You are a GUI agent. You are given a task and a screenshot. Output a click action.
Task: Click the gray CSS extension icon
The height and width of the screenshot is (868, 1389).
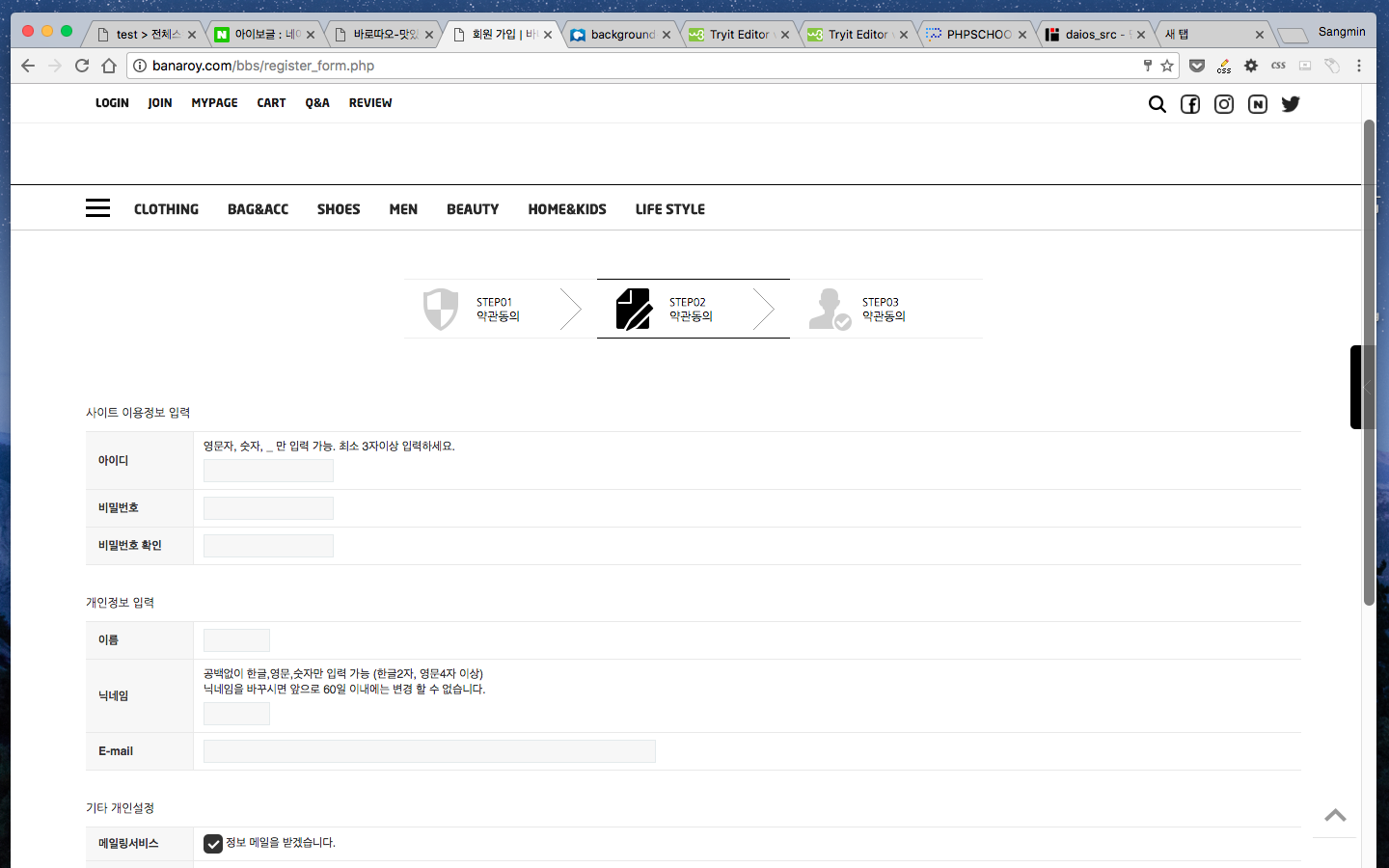coord(1278,66)
